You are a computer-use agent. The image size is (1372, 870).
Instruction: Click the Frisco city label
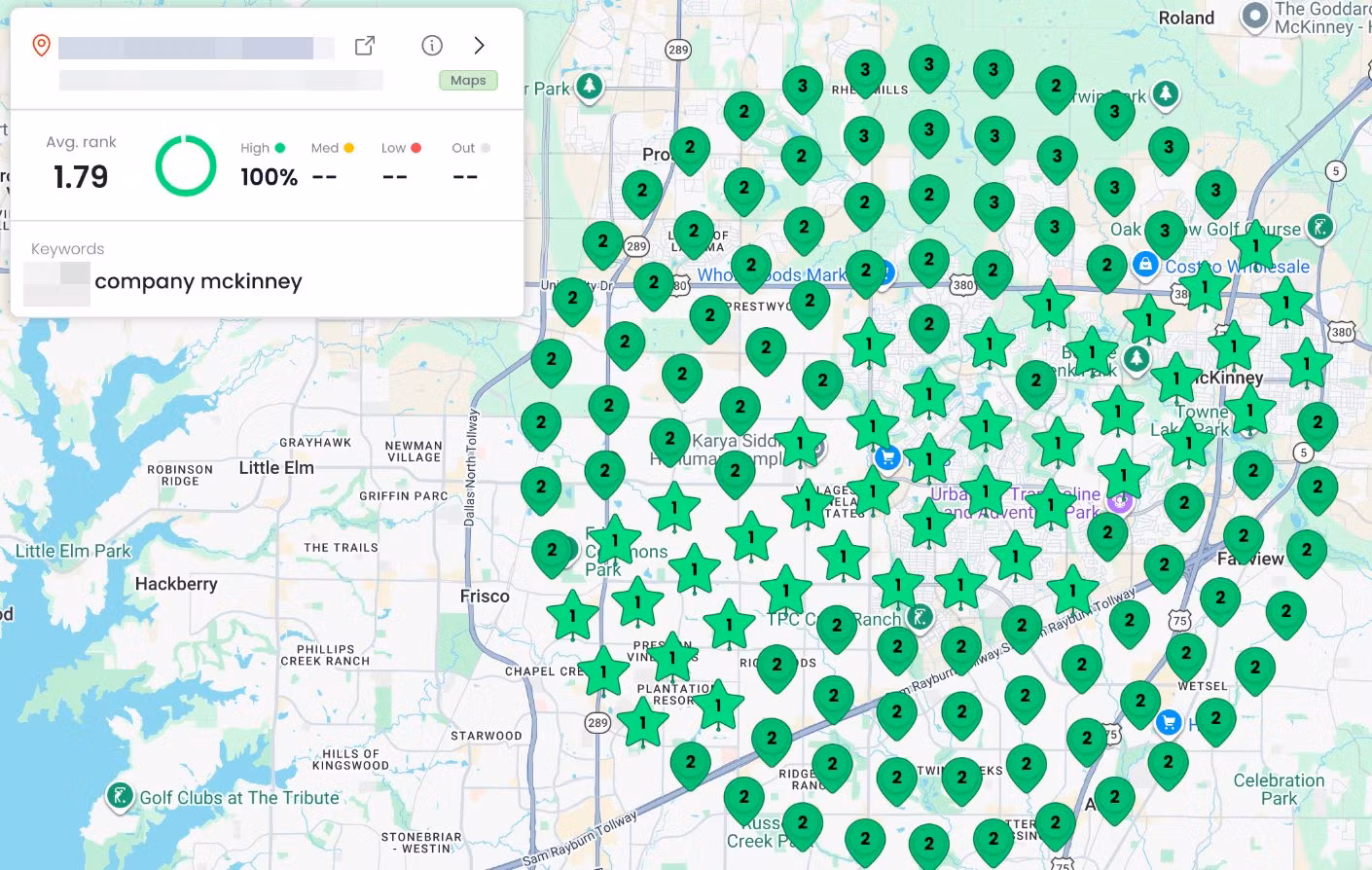pos(485,597)
